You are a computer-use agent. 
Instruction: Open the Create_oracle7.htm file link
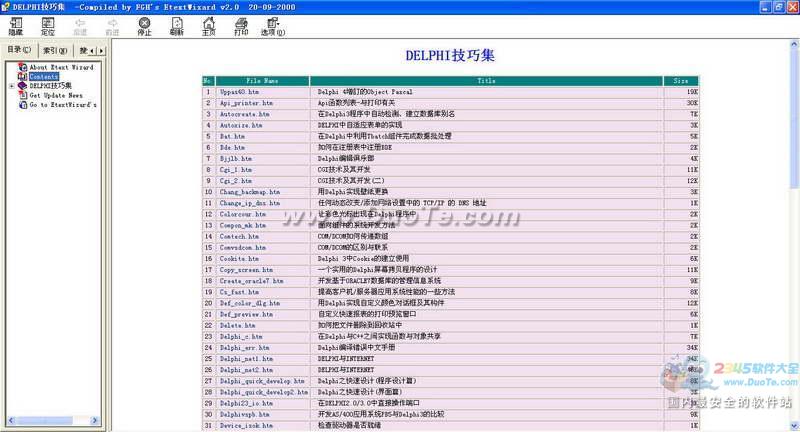(x=251, y=281)
